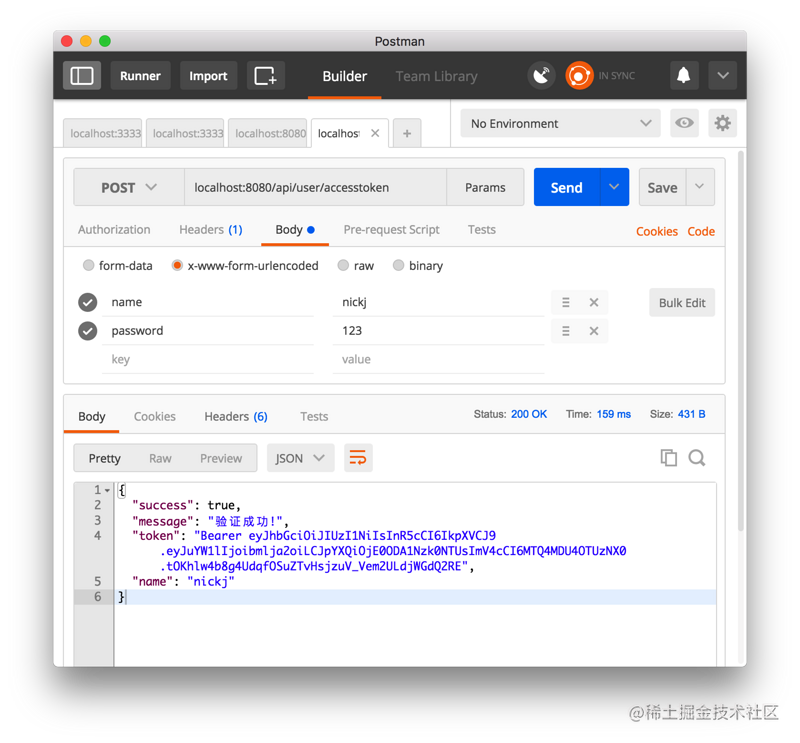Open response Headers (6) tab

click(x=236, y=416)
